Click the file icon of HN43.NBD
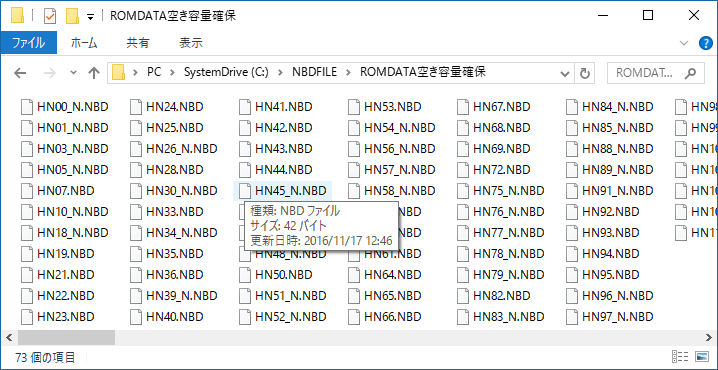Image resolution: width=718 pixels, height=370 pixels. coord(245,149)
